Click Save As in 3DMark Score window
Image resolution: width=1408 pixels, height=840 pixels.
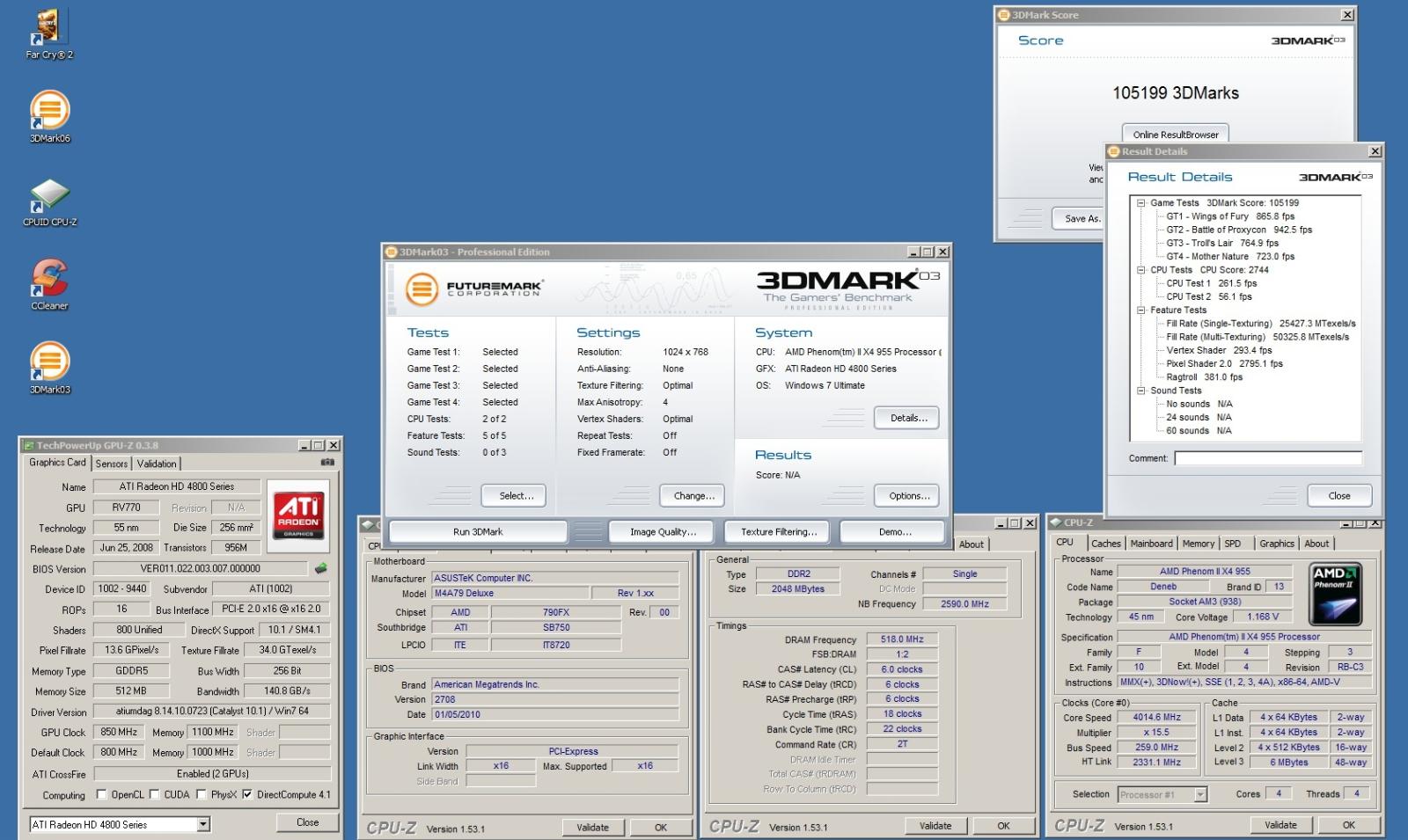coord(1078,218)
